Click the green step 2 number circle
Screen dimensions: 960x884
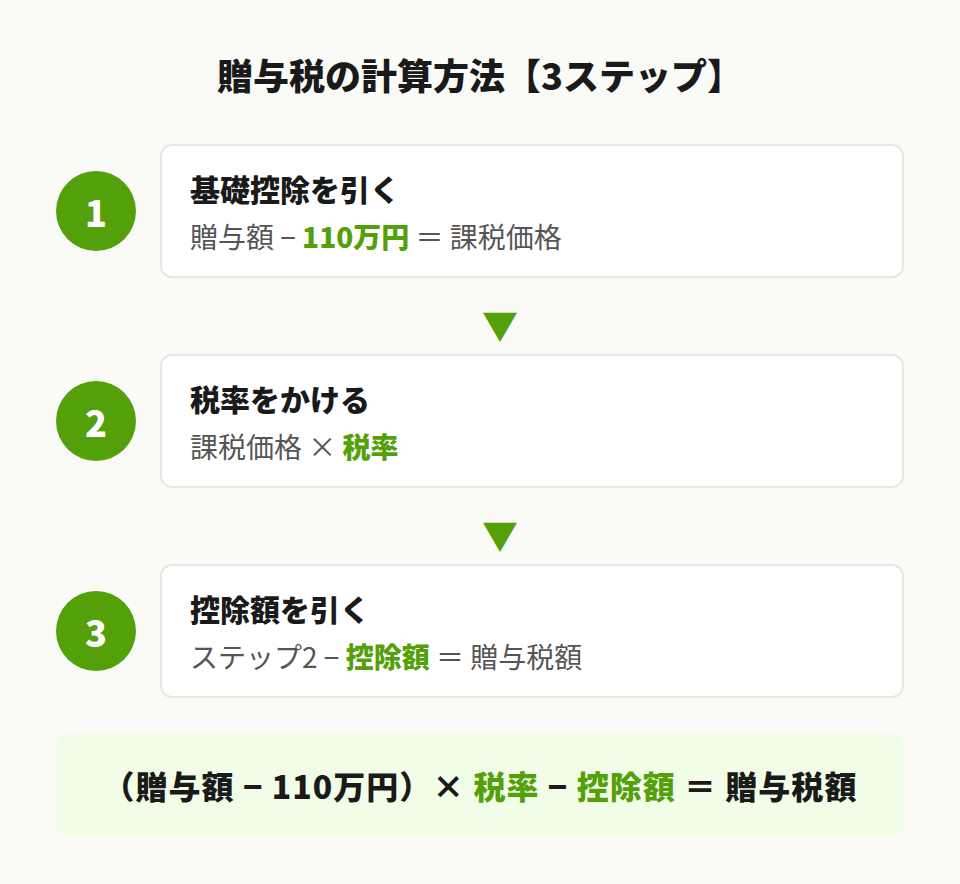pos(96,421)
